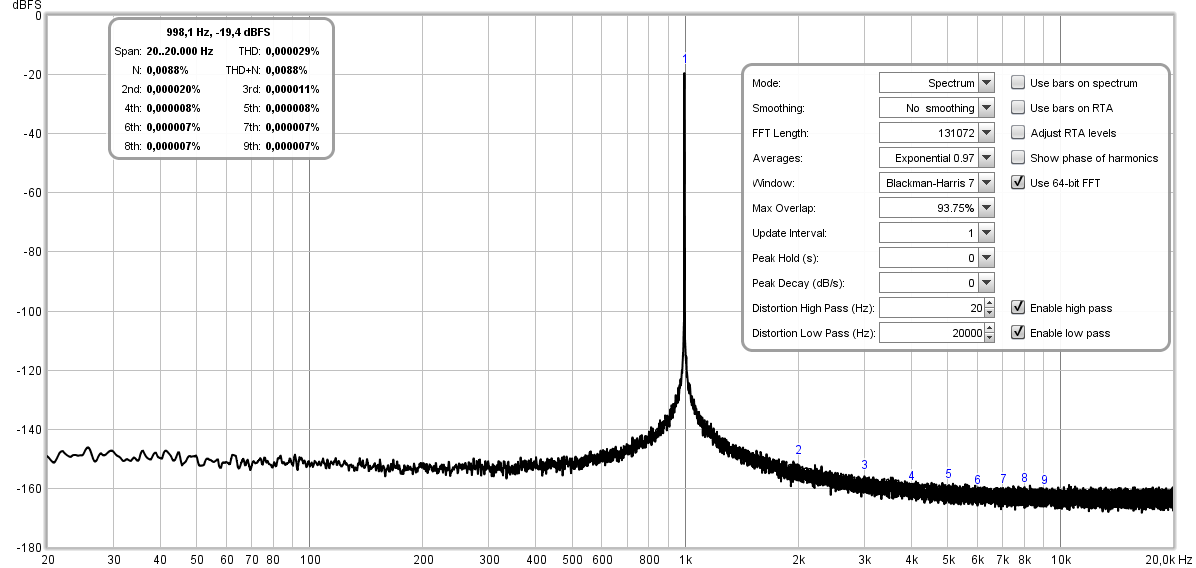Viewport: 1196px width, 568px height.
Task: Click harmonic marker 3 on the spectrum
Action: (864, 464)
